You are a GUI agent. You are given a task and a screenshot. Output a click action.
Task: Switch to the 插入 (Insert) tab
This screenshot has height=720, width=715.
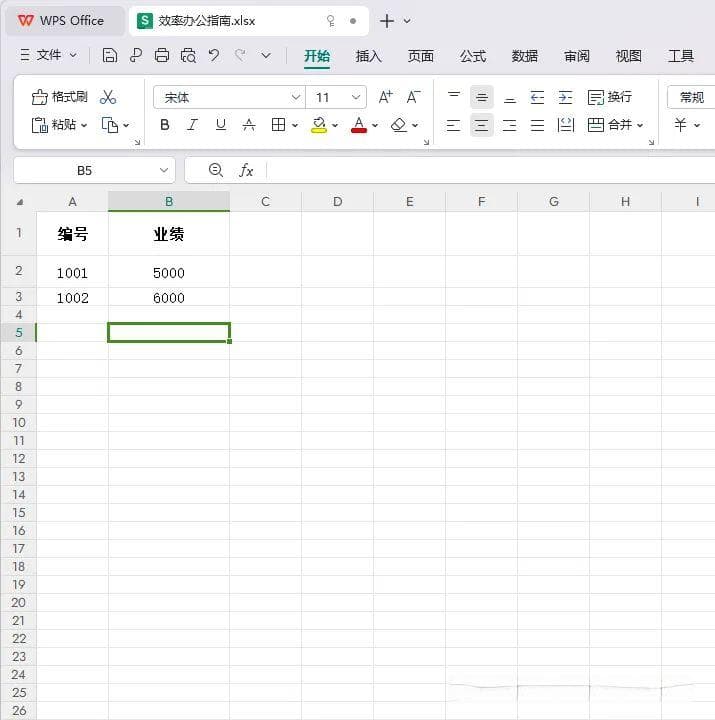(368, 56)
